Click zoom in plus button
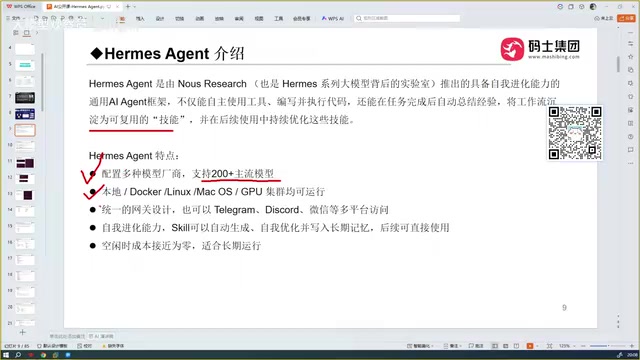The width and height of the screenshot is (640, 360). tap(632, 346)
